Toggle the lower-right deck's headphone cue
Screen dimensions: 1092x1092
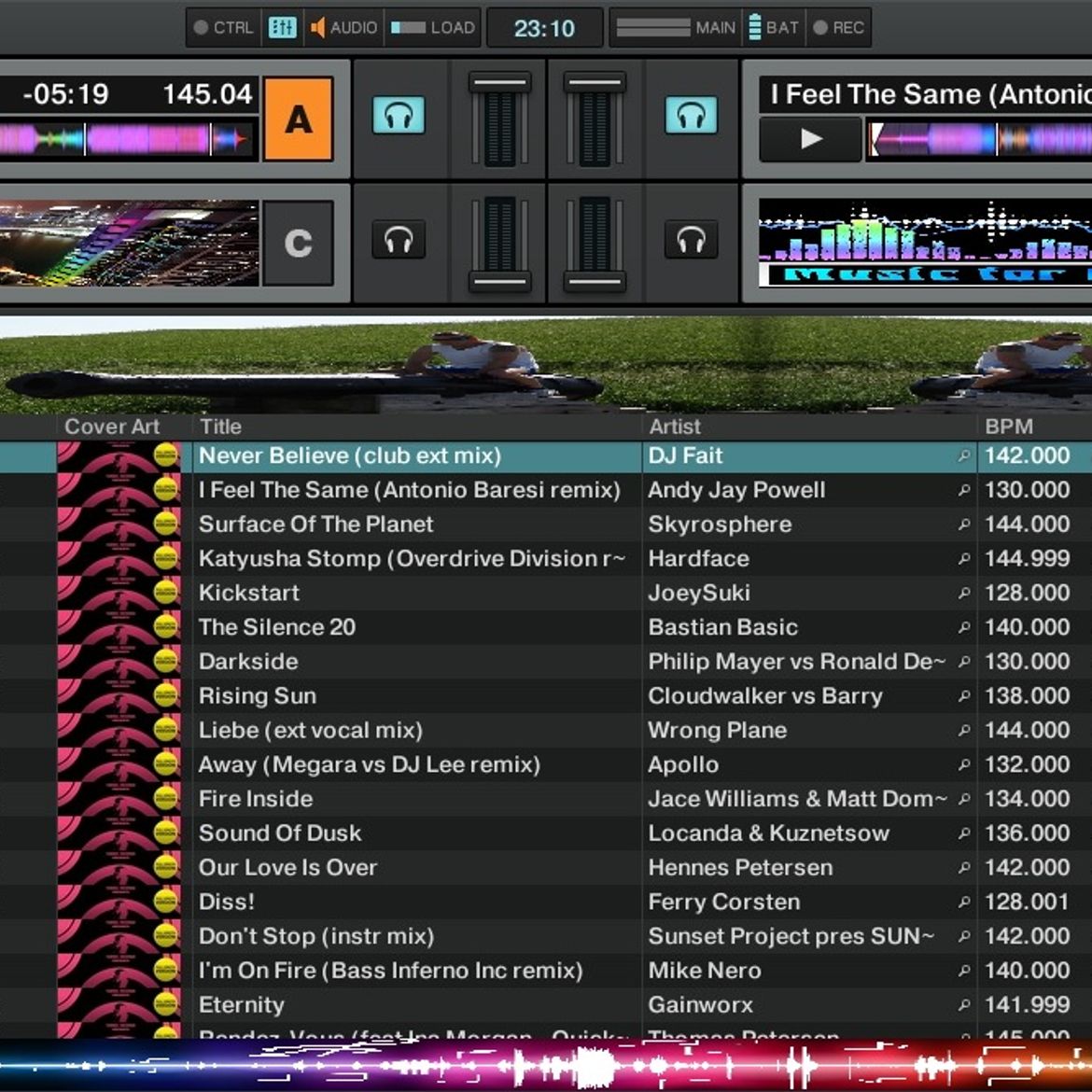691,240
